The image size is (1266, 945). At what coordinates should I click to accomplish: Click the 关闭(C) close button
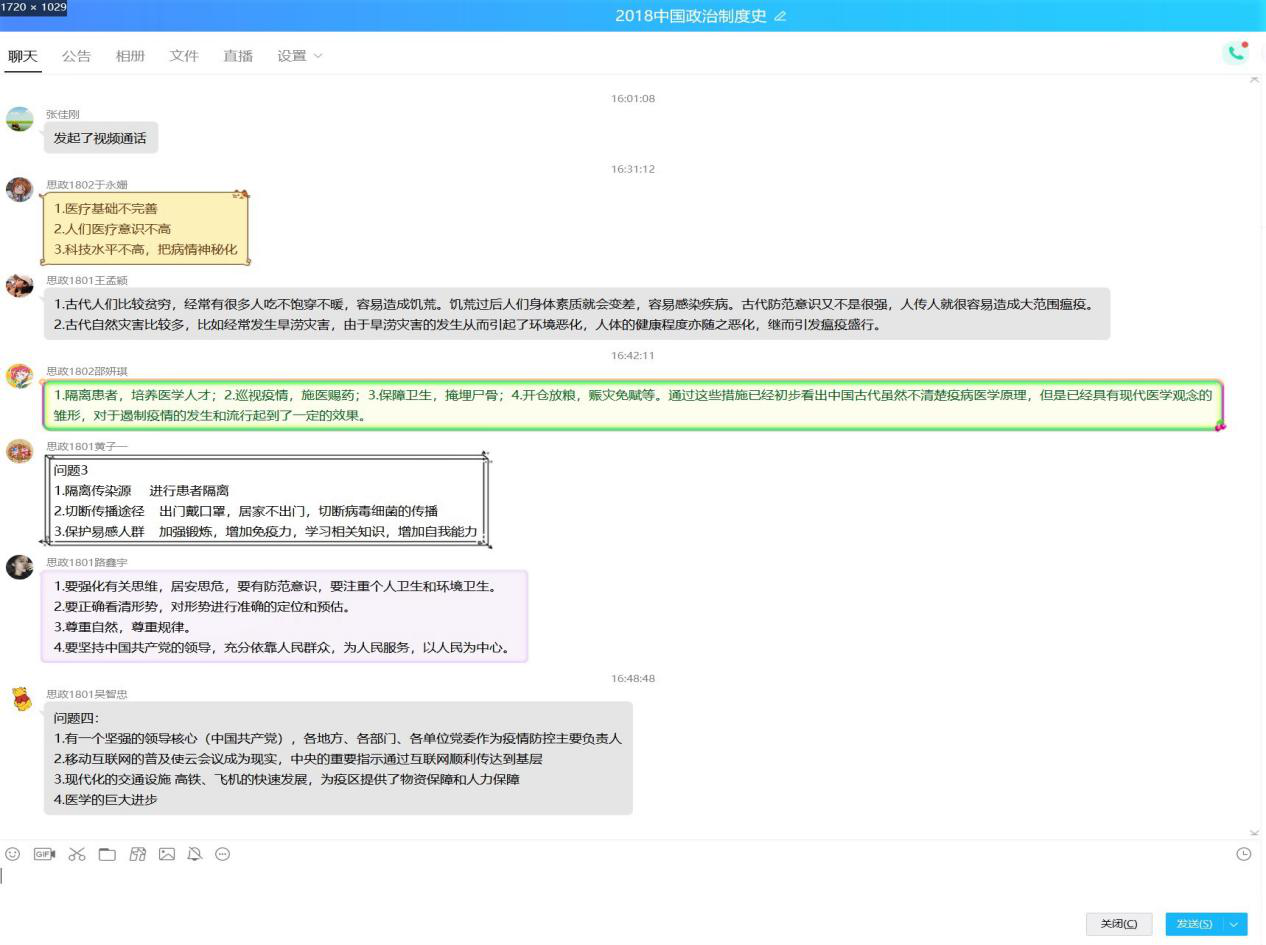[1119, 924]
